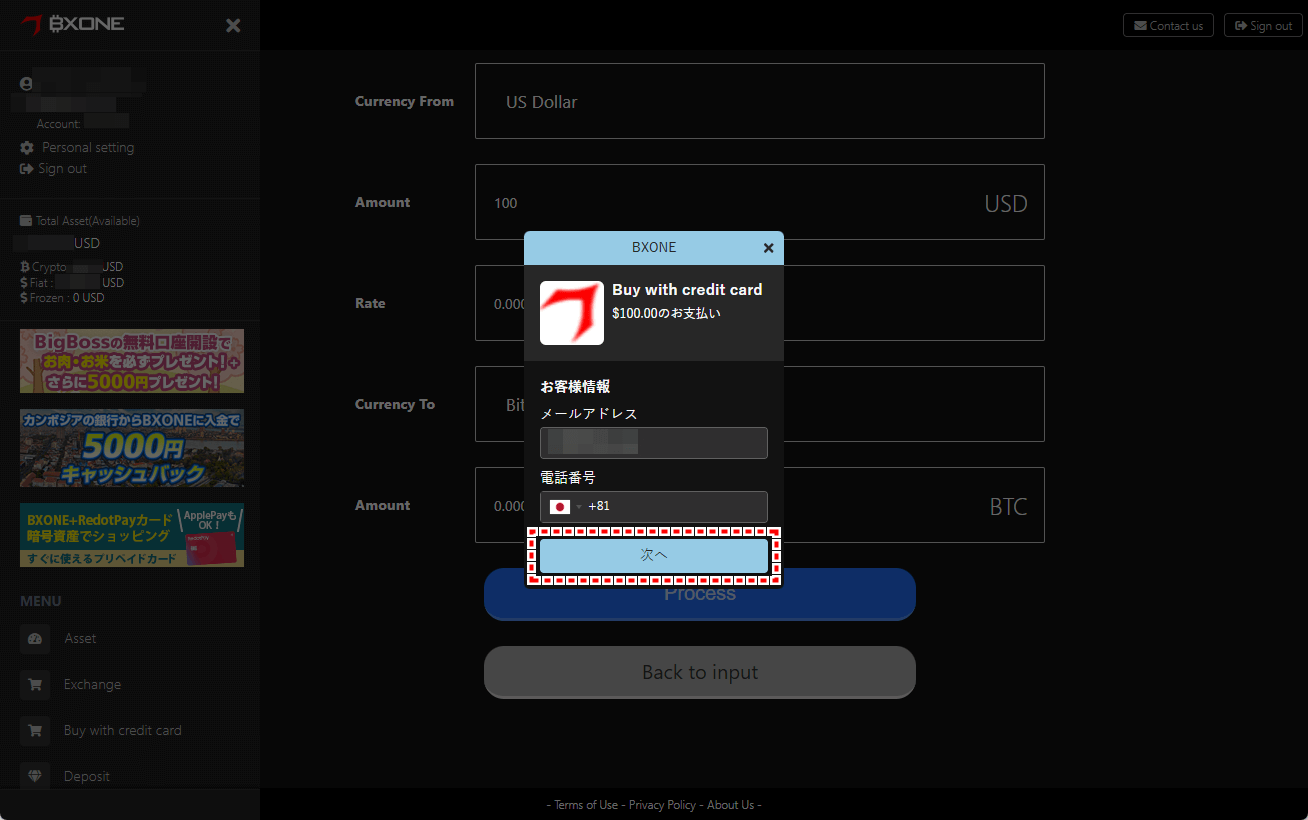Click the Currency From label

coord(404,101)
